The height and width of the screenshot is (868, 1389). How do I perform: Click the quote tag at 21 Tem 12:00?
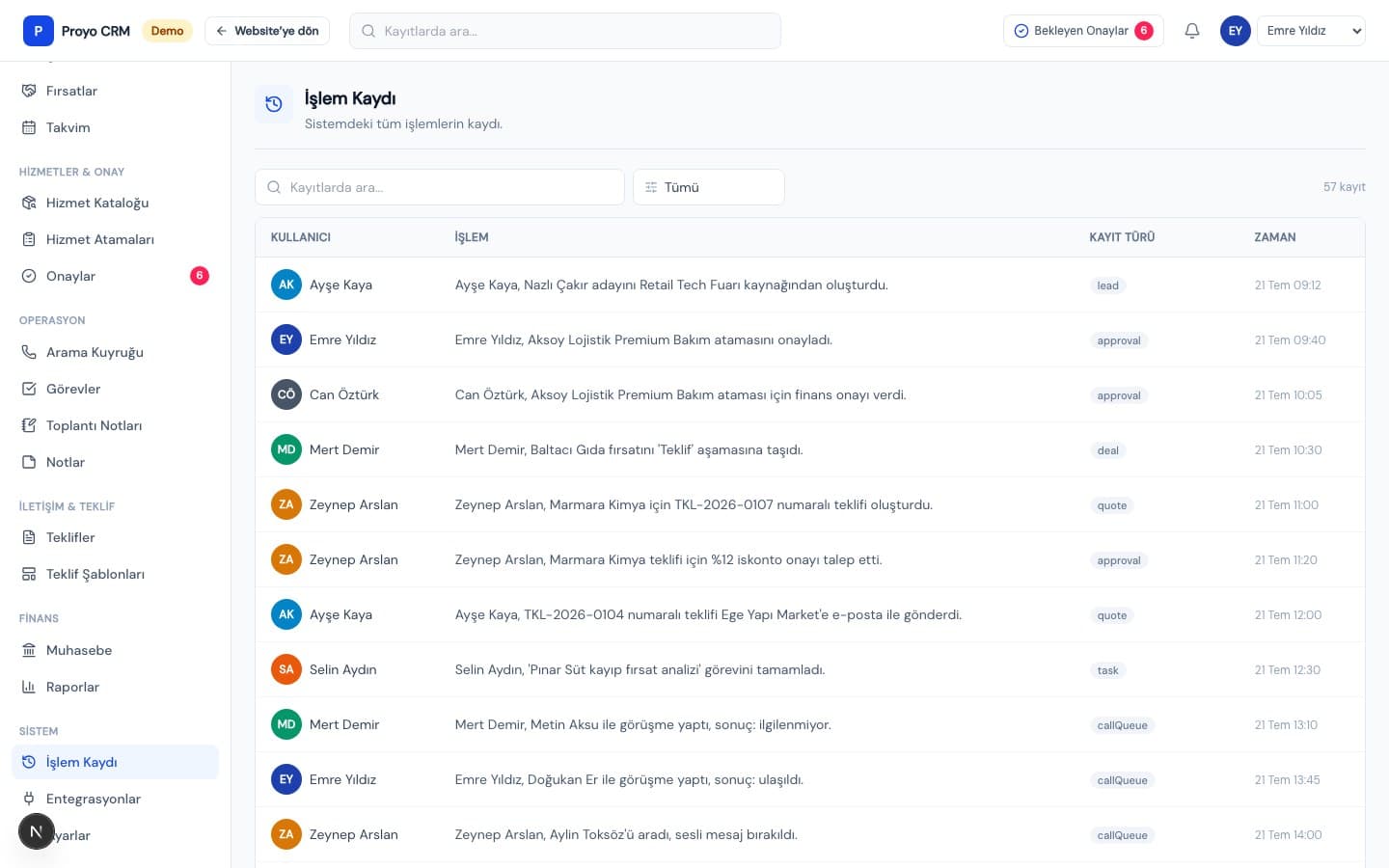click(x=1112, y=615)
